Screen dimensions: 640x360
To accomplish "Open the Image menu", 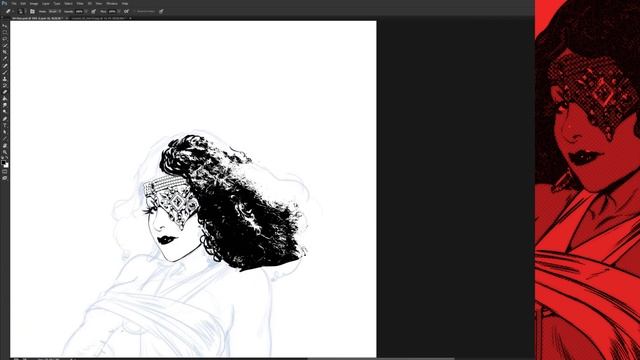I will coord(34,3).
